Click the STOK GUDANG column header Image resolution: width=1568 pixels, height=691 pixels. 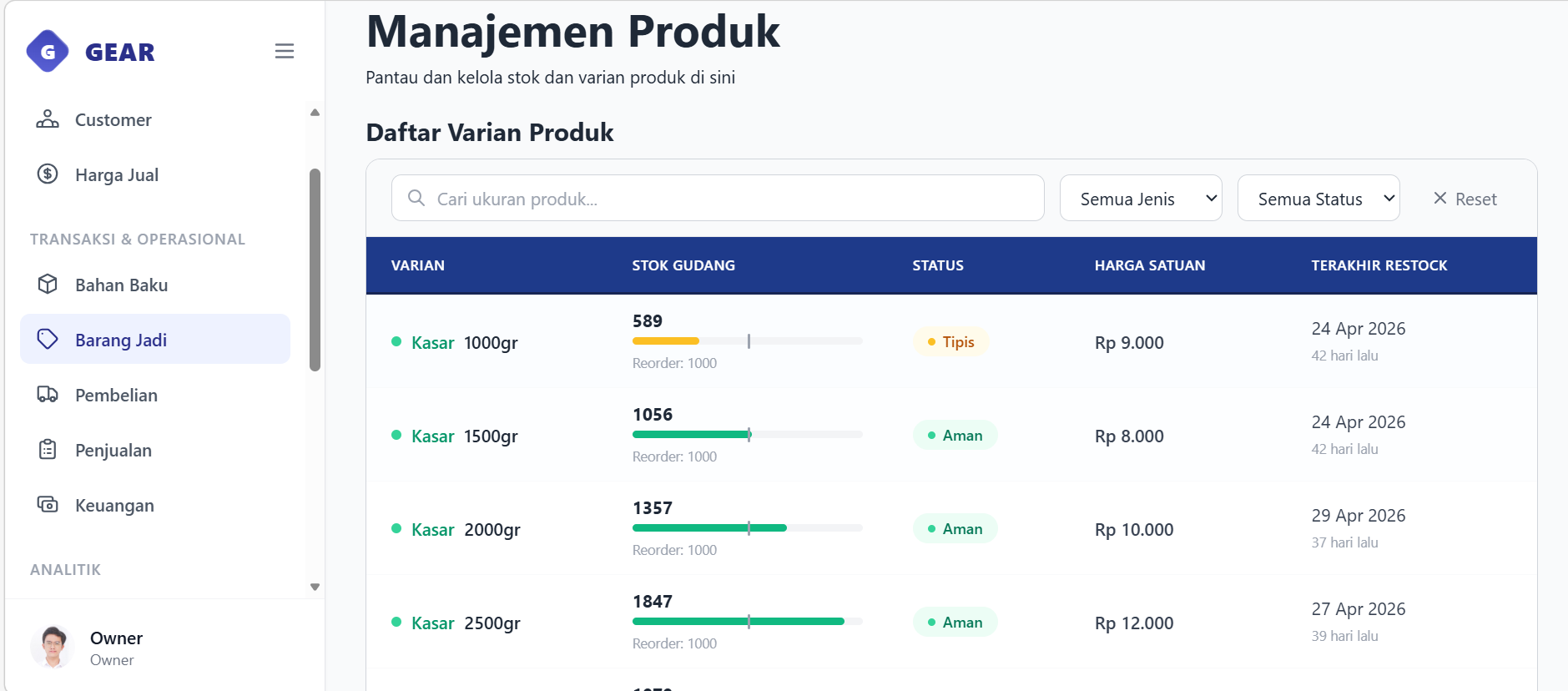683,265
